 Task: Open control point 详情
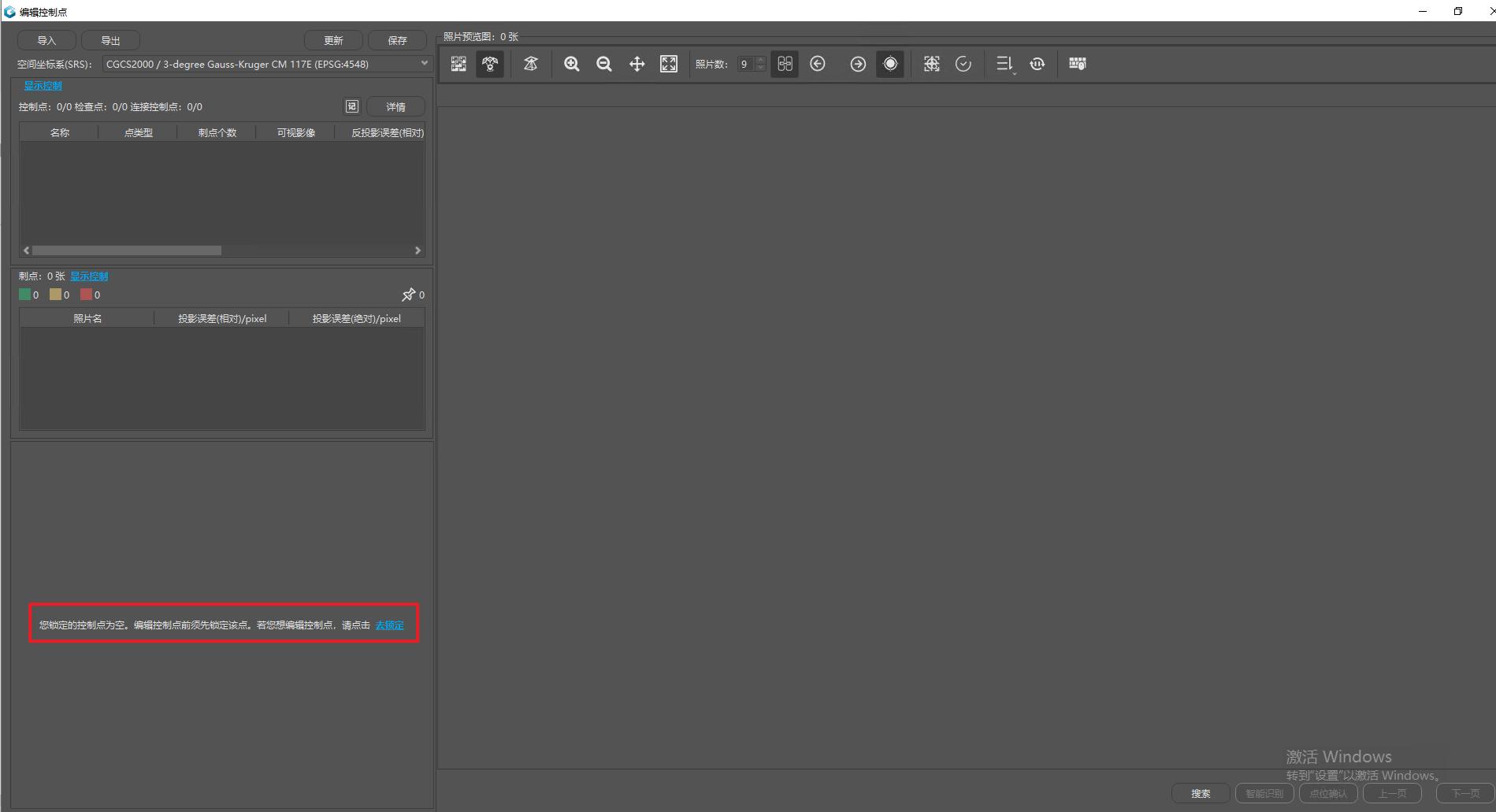point(395,106)
